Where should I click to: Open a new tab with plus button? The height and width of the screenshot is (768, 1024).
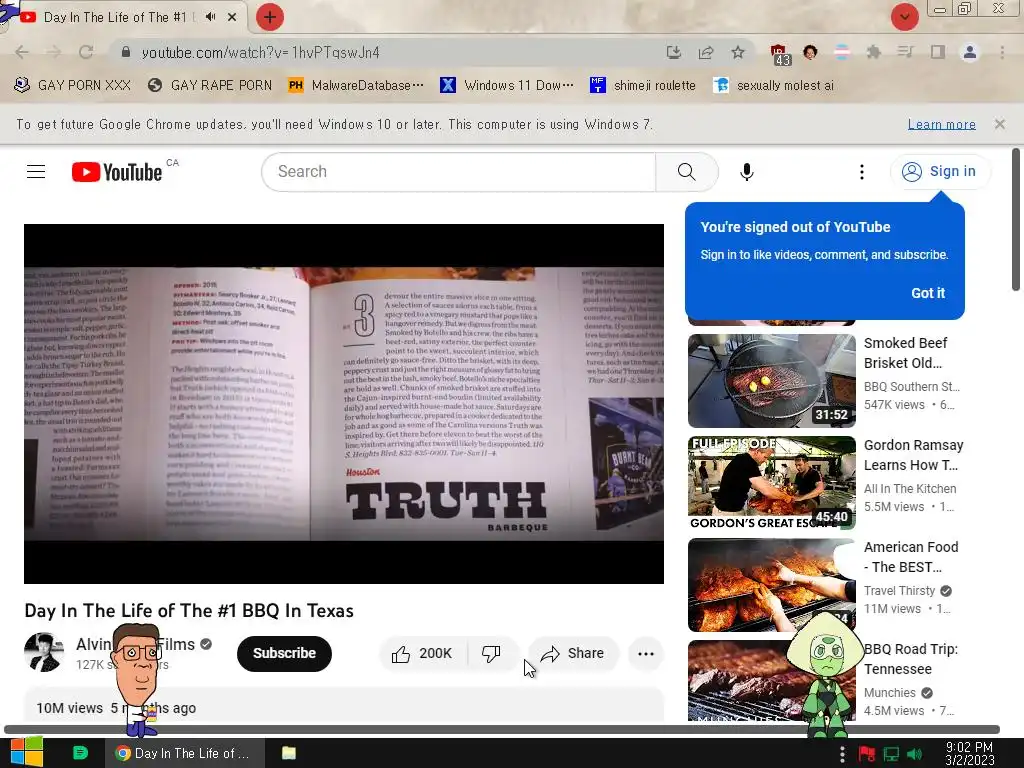pos(270,17)
